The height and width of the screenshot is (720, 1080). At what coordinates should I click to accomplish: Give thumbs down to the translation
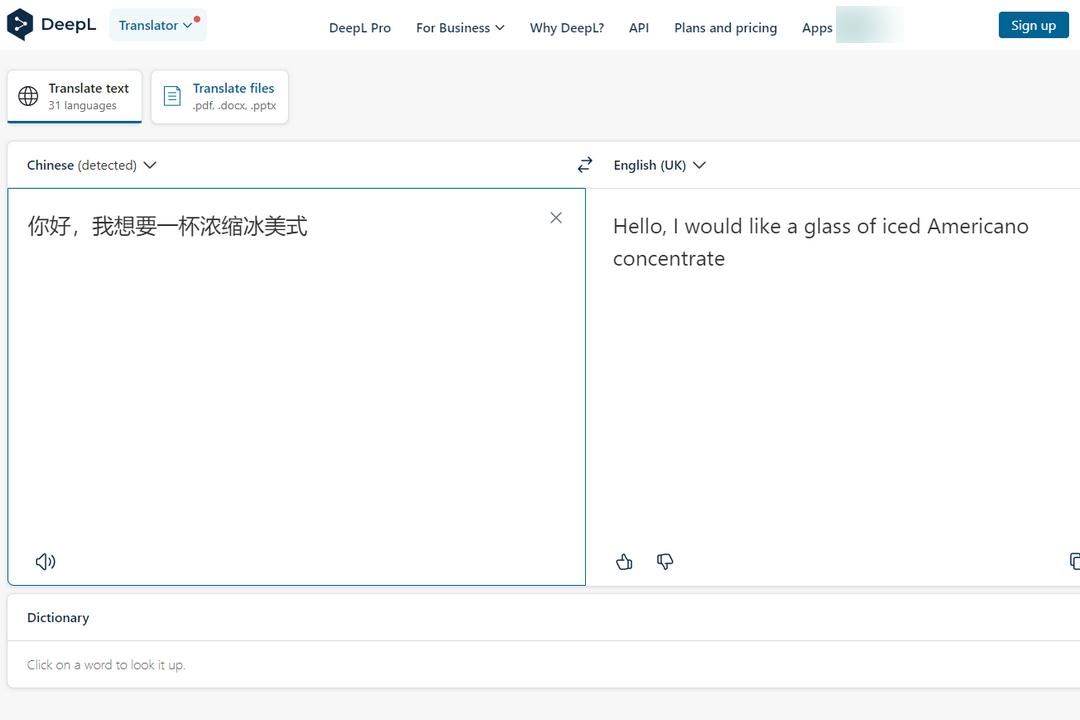[x=665, y=562]
